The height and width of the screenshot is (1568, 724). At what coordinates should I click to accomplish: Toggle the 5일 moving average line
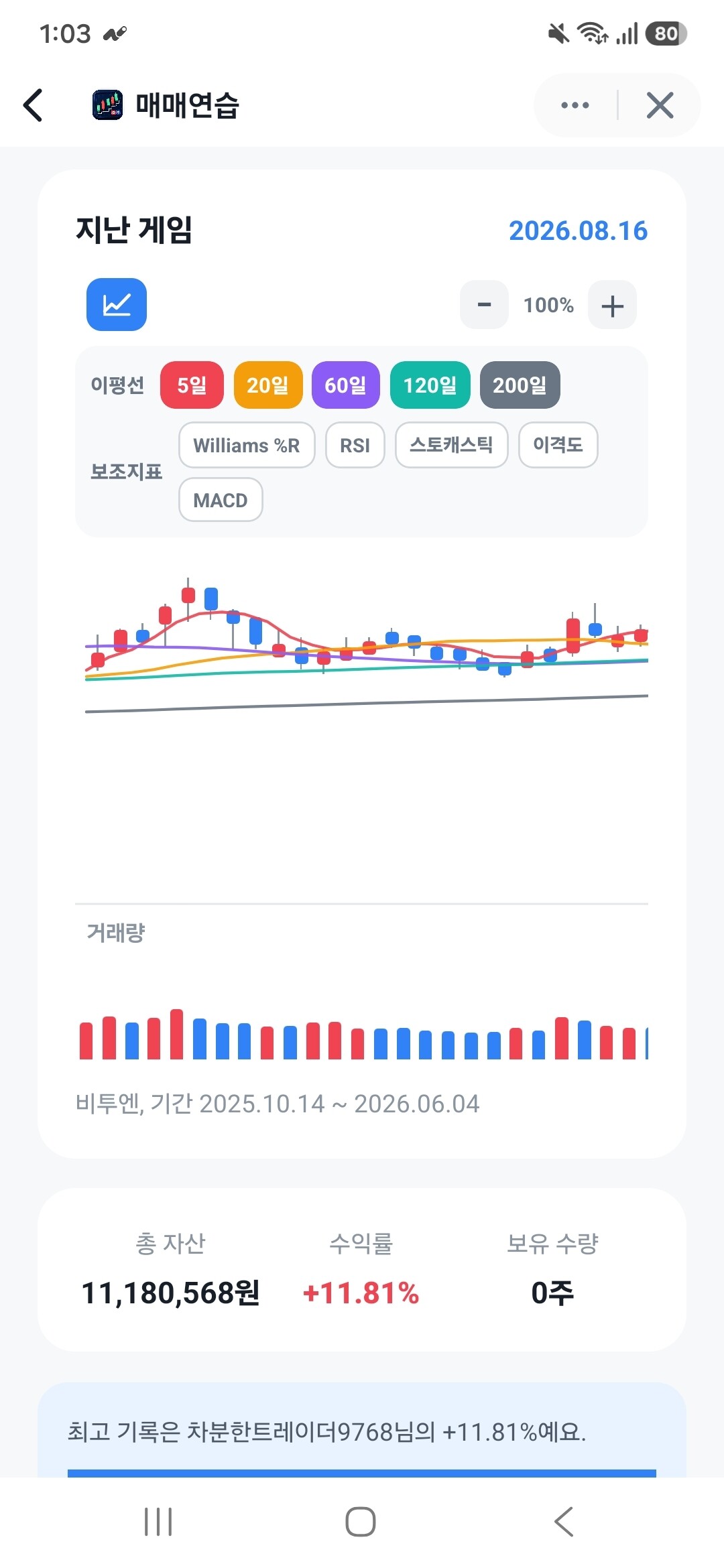[192, 385]
